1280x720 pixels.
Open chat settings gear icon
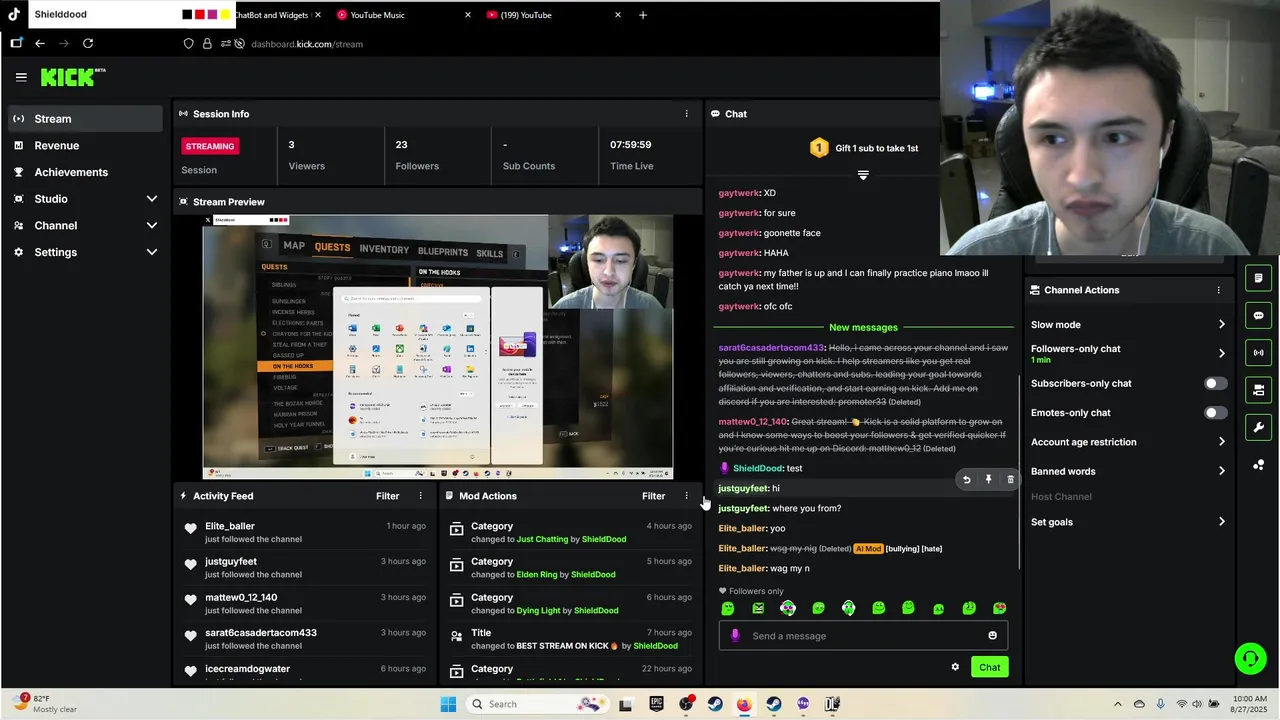pyautogui.click(x=955, y=667)
